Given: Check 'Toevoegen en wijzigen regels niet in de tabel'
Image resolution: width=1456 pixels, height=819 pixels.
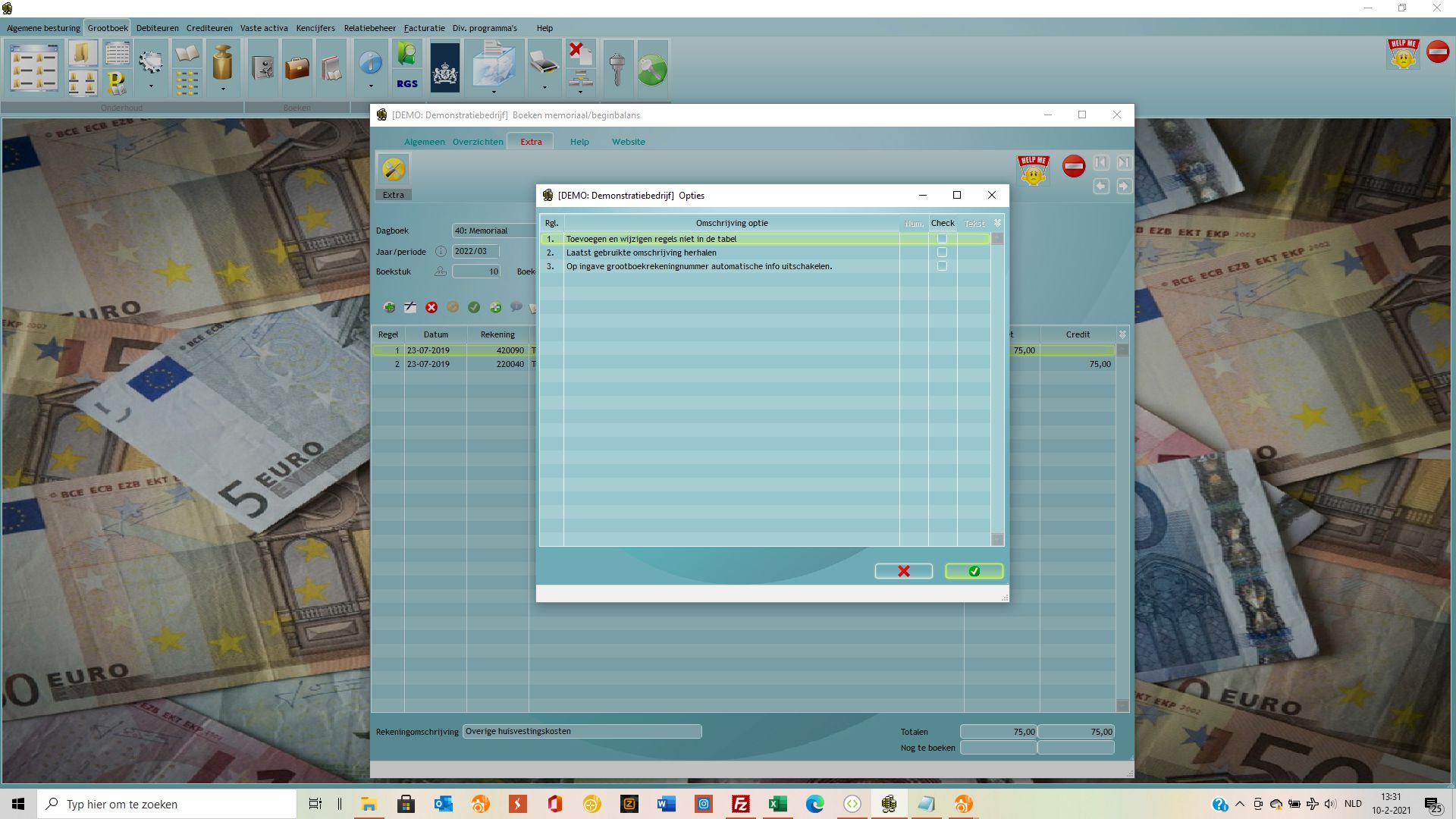Looking at the screenshot, I should 942,239.
